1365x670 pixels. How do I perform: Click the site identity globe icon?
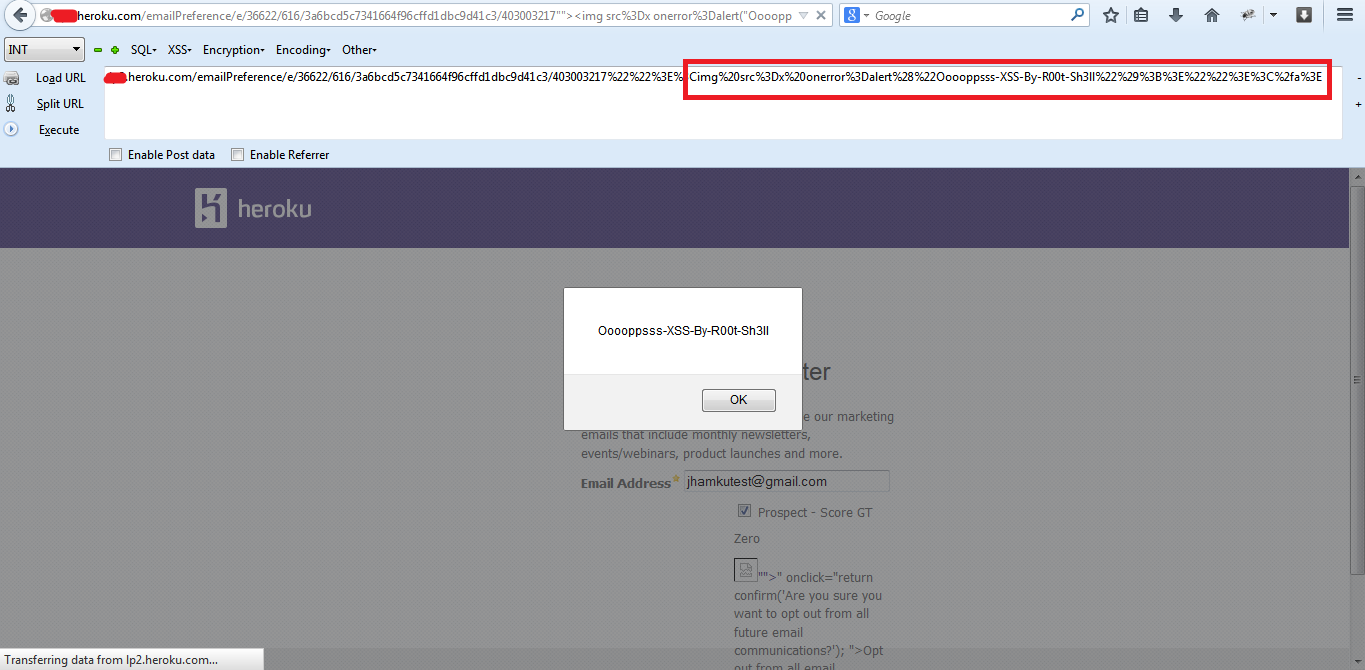(46, 16)
